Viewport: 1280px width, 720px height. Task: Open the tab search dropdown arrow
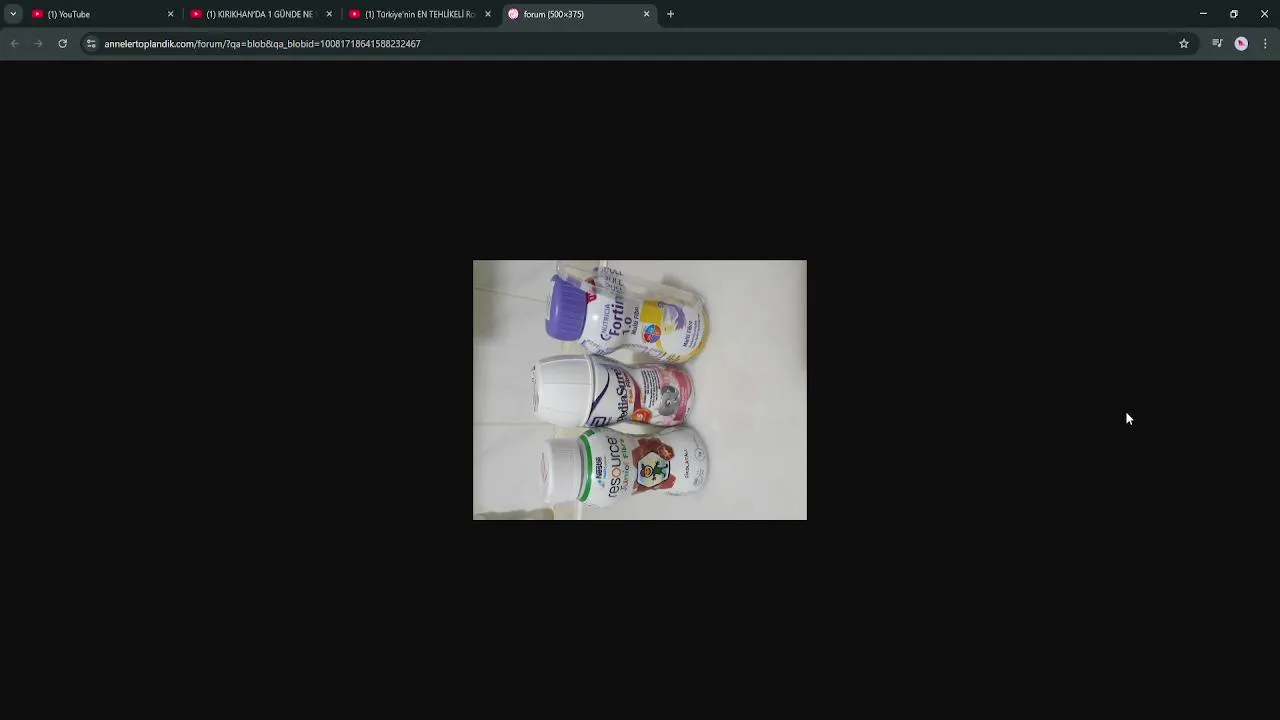click(x=13, y=14)
